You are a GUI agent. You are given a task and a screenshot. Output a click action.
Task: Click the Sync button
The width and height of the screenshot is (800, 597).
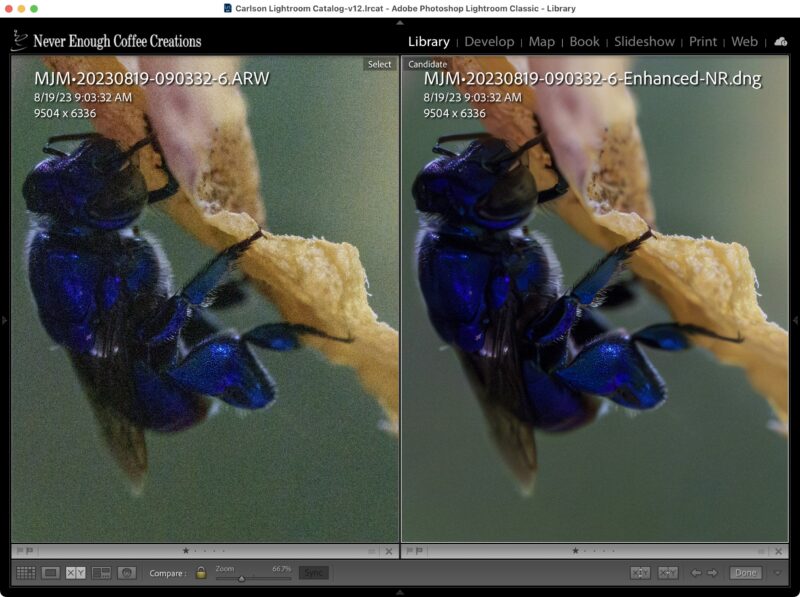pyautogui.click(x=313, y=573)
